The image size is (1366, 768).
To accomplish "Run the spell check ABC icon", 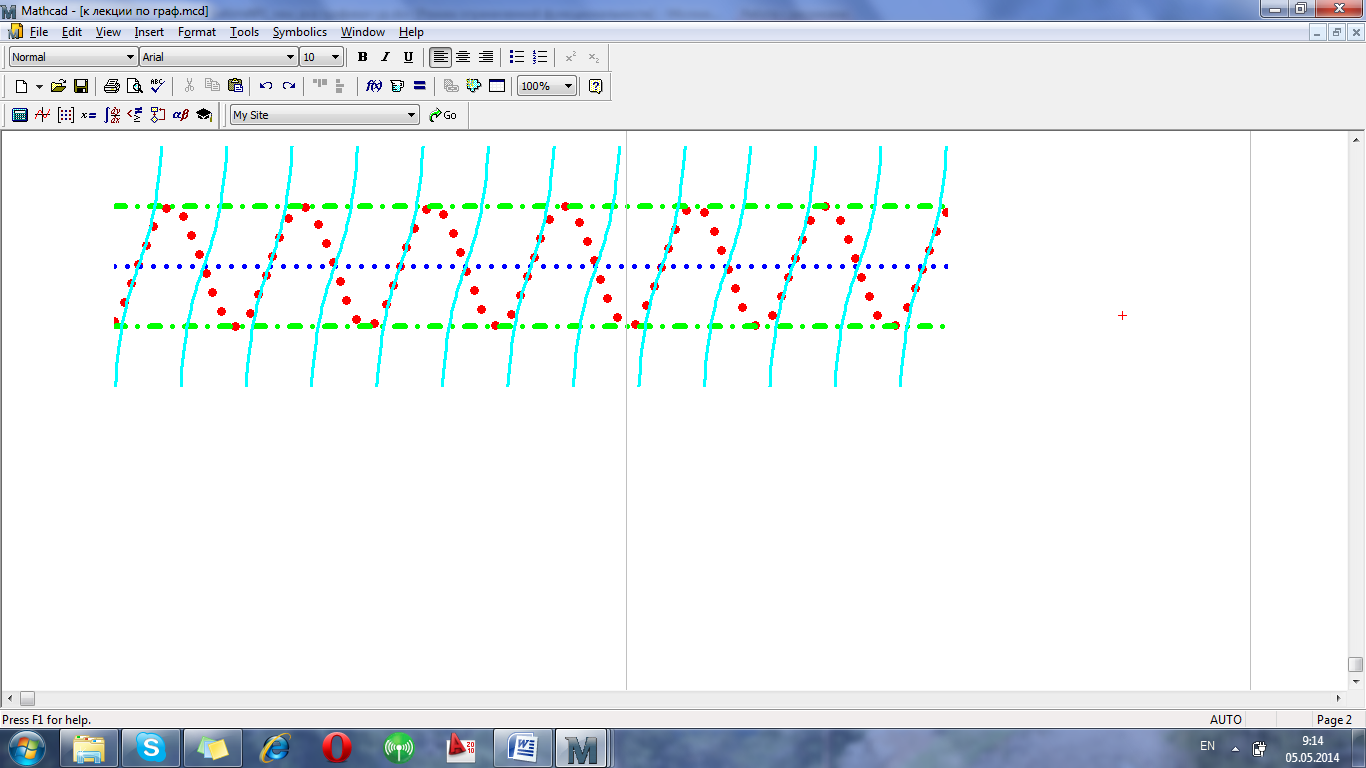I will tap(157, 86).
